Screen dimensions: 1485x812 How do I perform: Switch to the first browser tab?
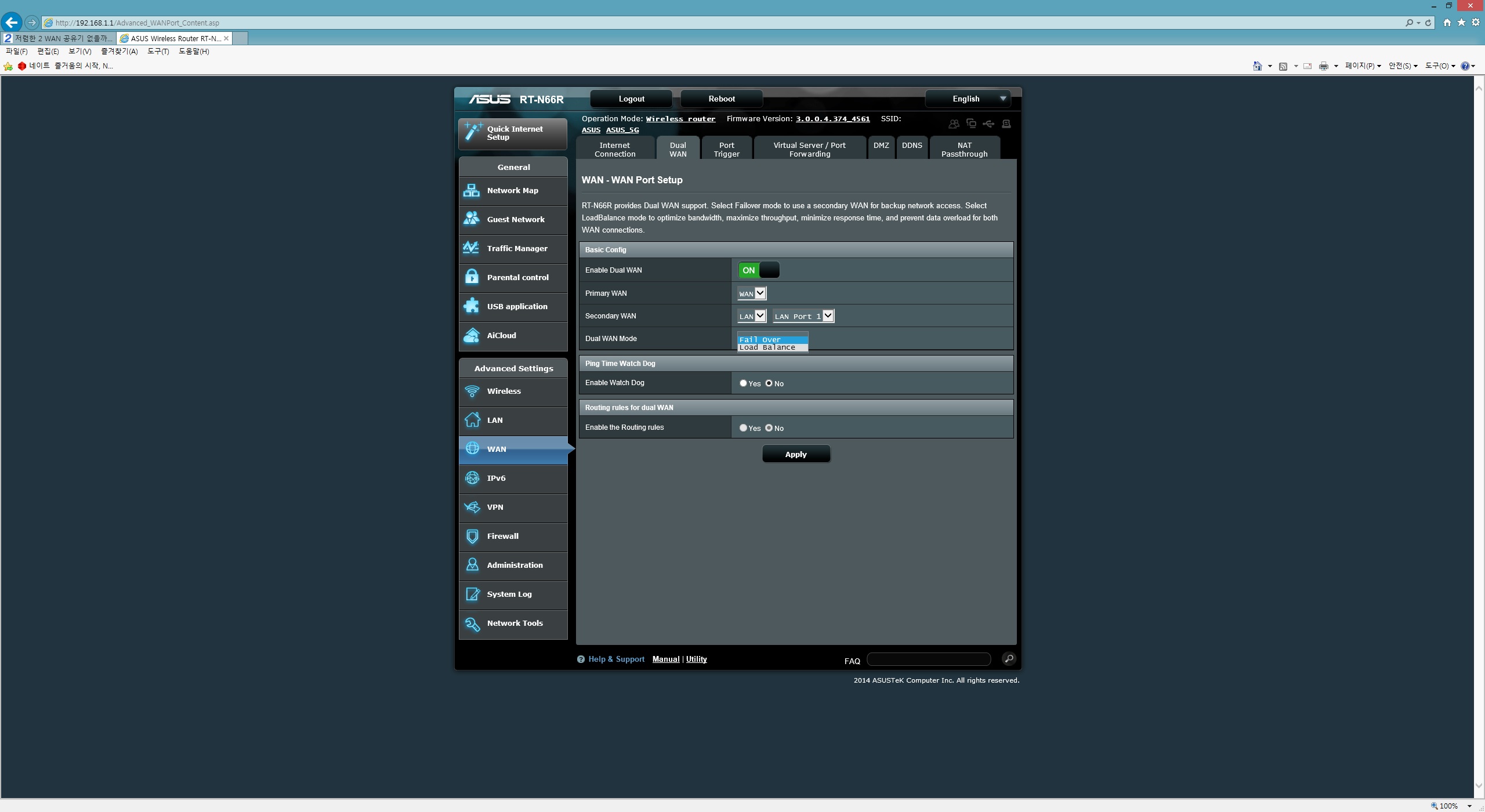[58, 38]
